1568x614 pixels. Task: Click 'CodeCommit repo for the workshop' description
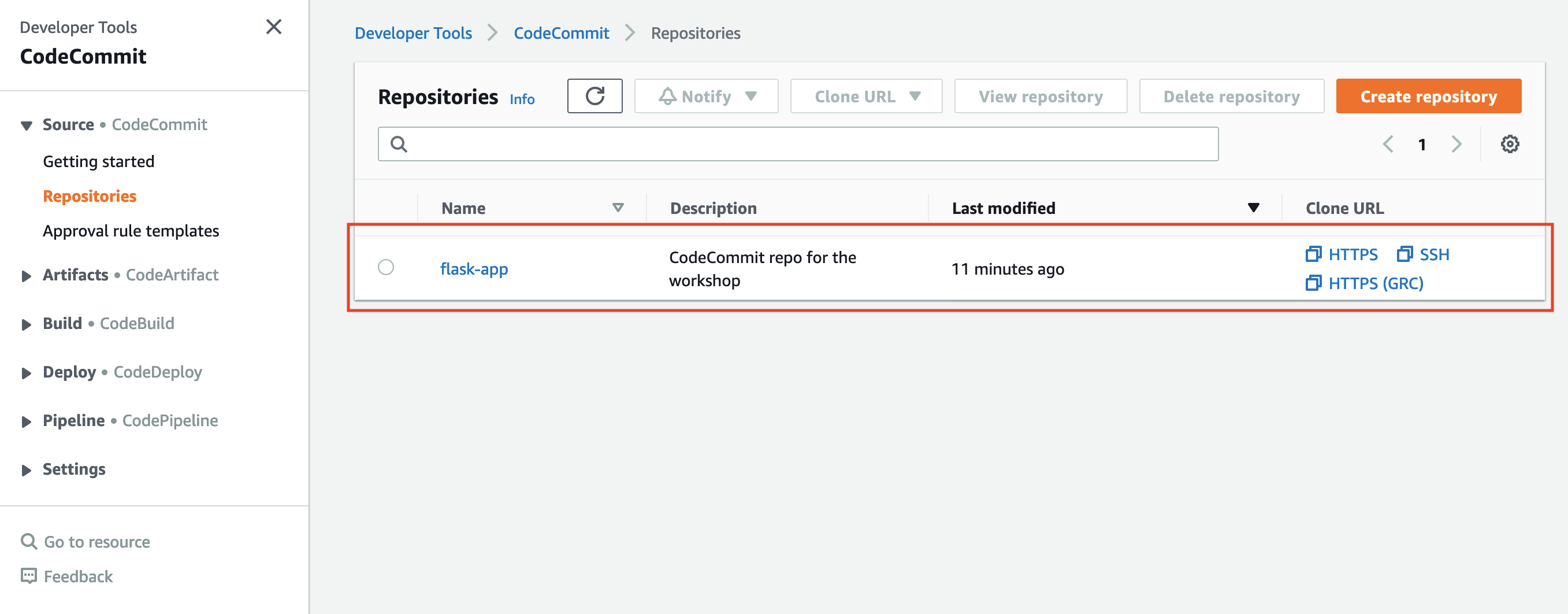(x=762, y=269)
